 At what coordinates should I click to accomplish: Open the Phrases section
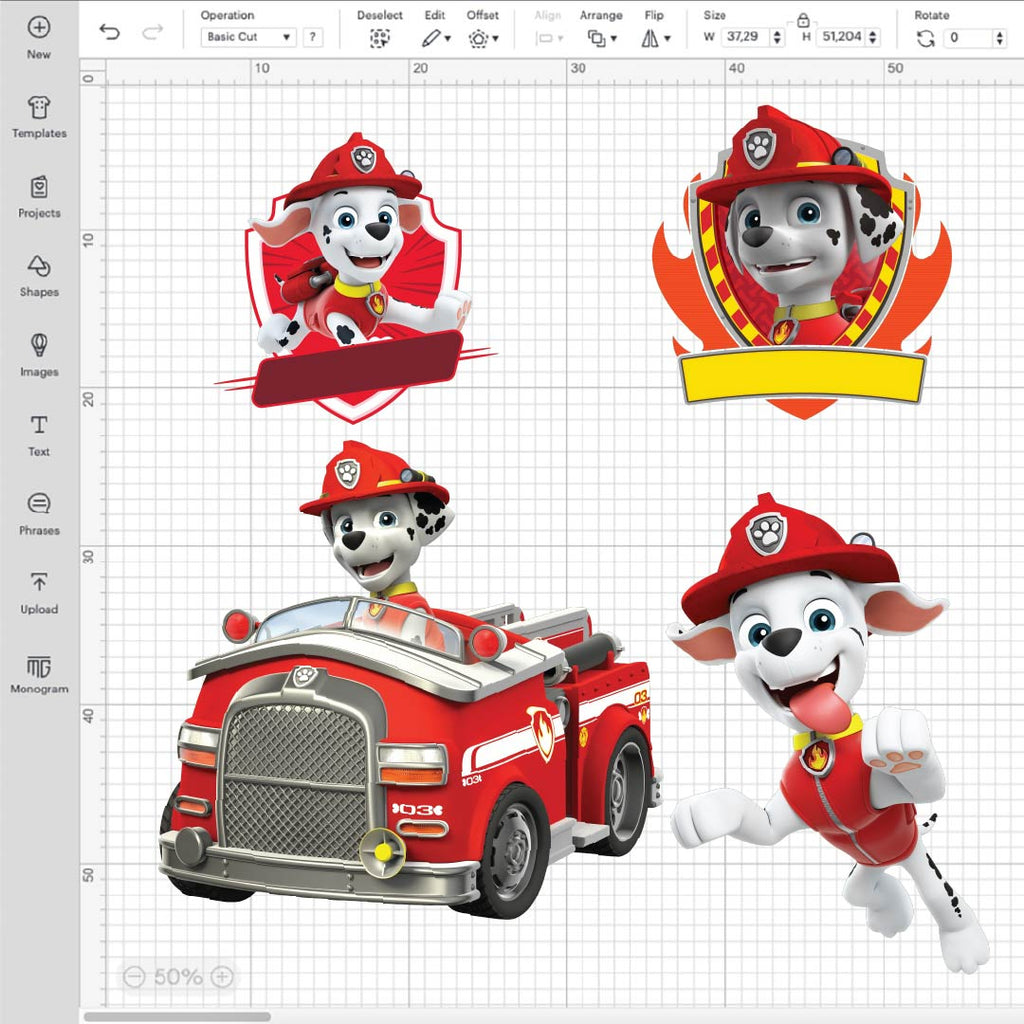(x=39, y=505)
